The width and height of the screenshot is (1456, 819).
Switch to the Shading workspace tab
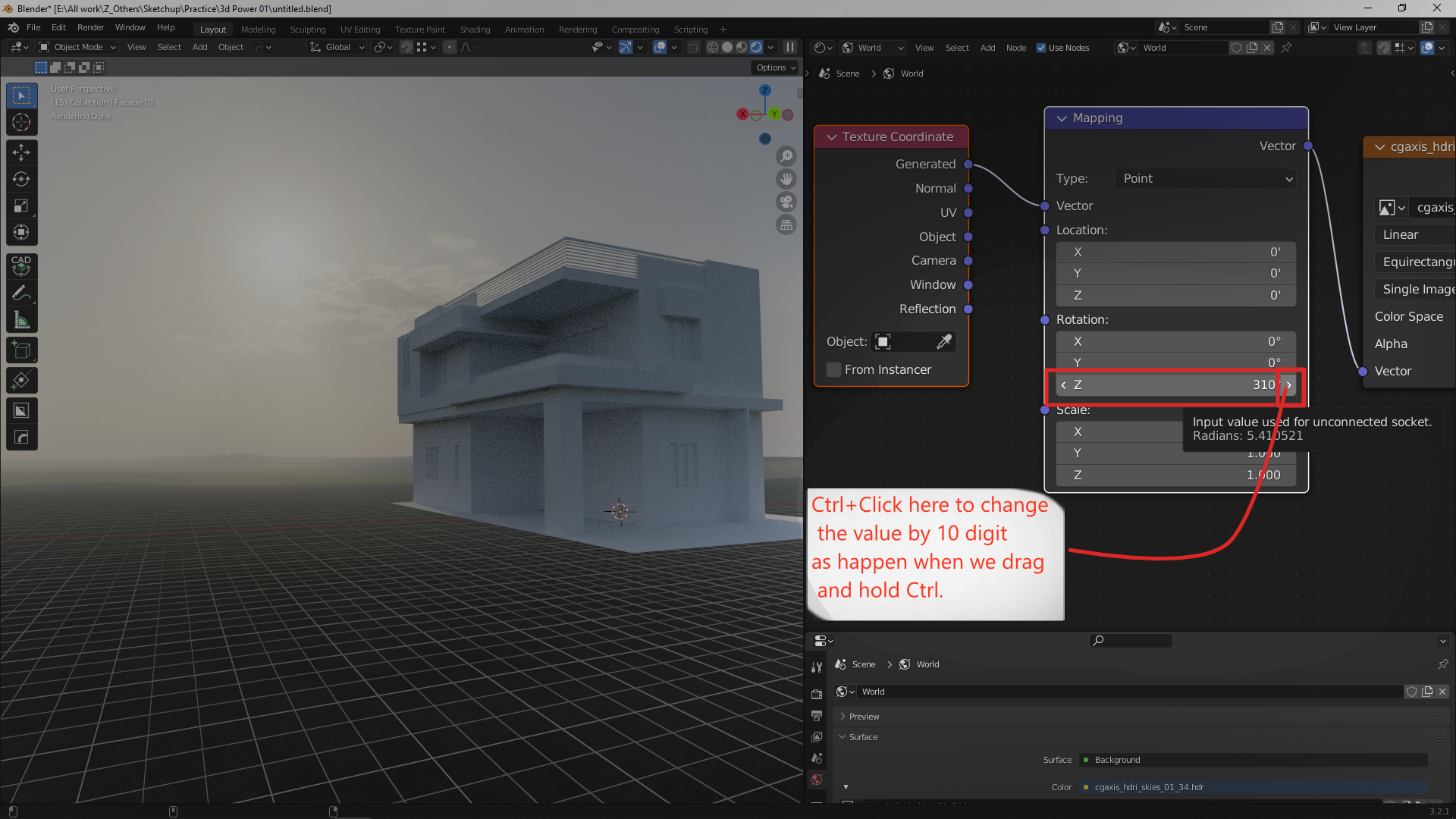(x=475, y=30)
